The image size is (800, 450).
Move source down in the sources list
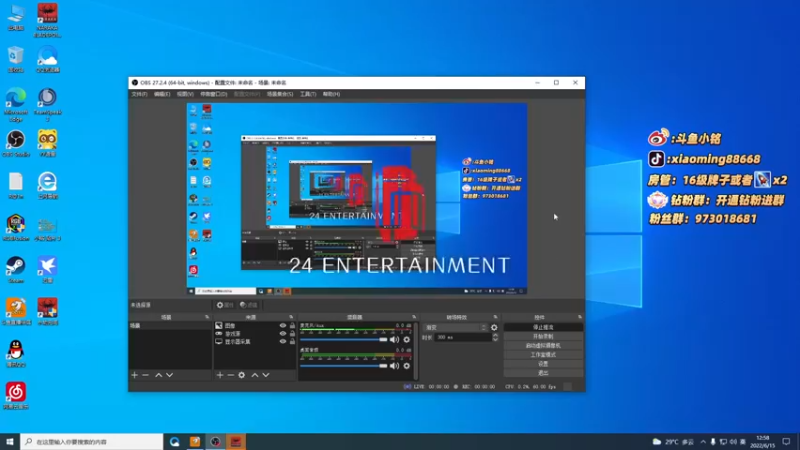pyautogui.click(x=266, y=375)
